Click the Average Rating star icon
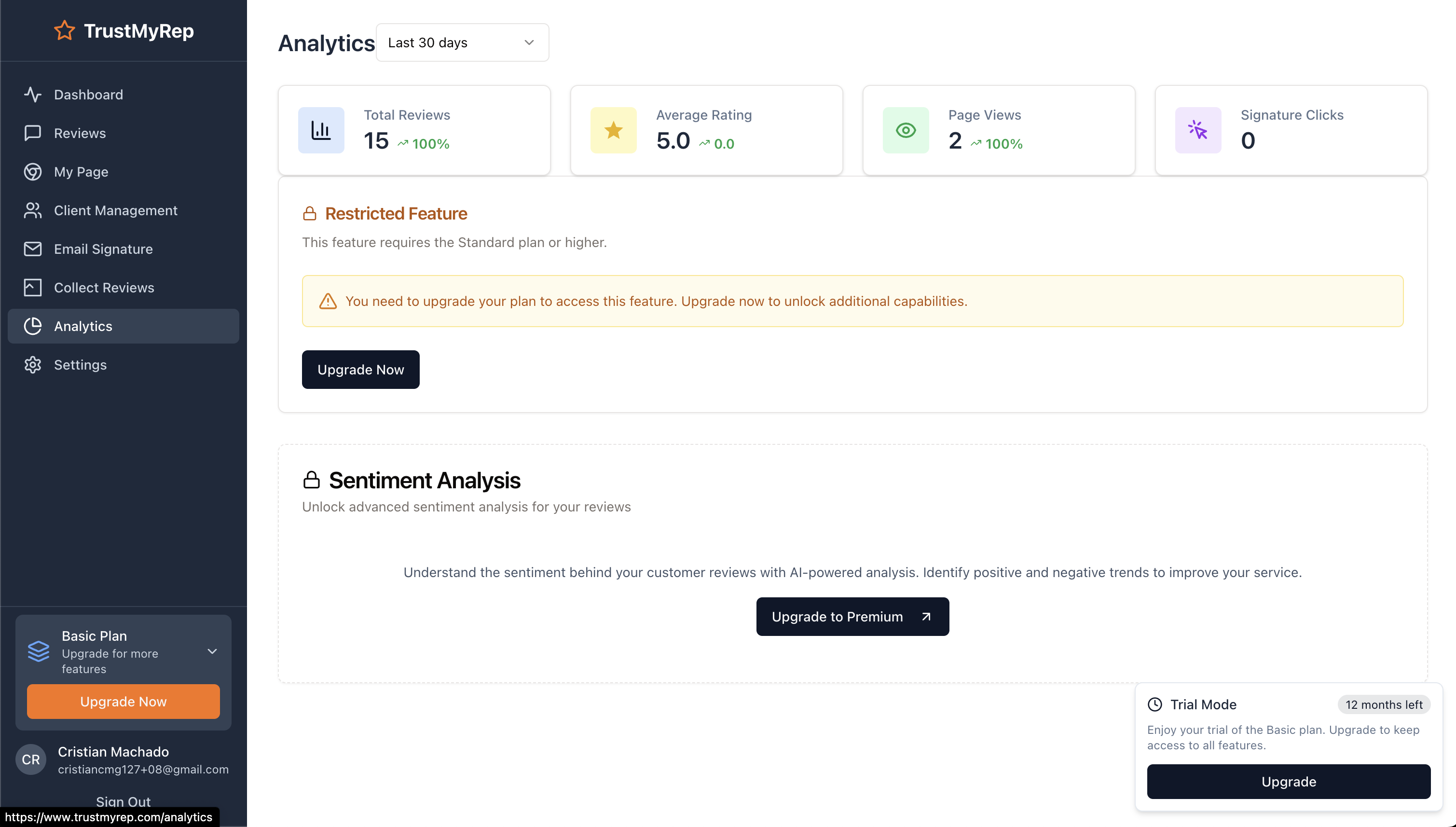Image resolution: width=1456 pixels, height=827 pixels. (x=613, y=130)
